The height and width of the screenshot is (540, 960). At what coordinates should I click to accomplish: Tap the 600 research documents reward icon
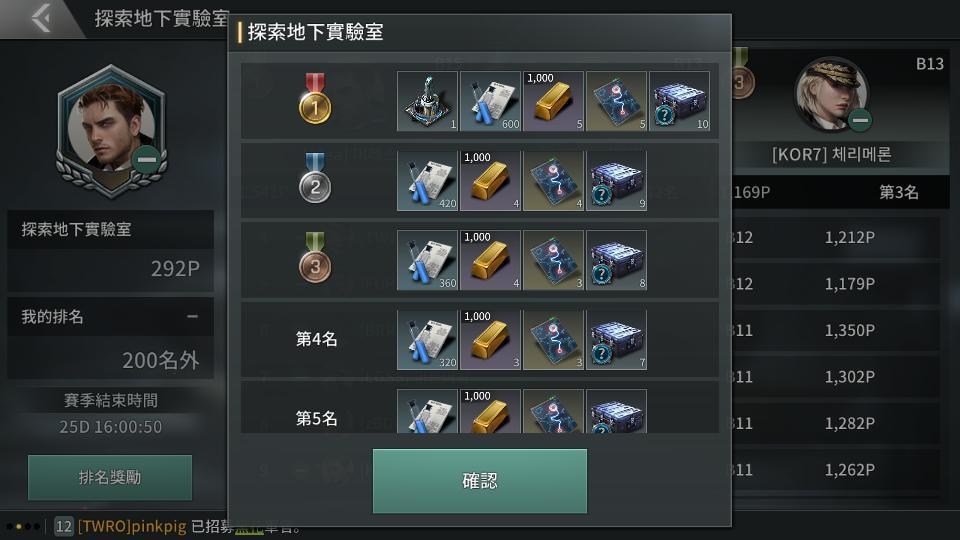click(x=490, y=101)
